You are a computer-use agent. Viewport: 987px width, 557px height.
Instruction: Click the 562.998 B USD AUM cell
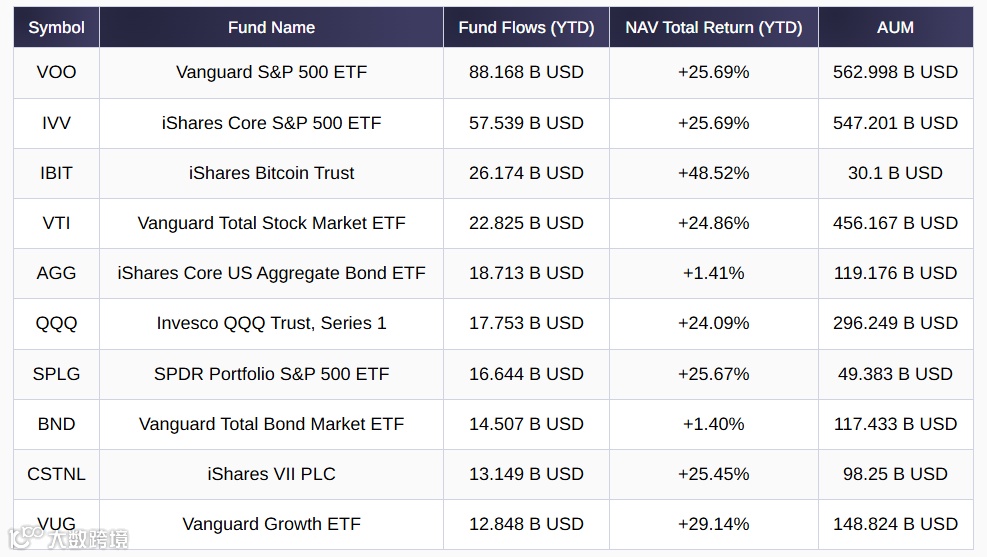click(x=895, y=72)
